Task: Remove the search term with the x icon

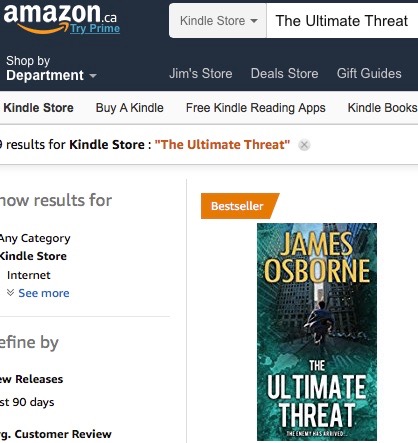Action: (x=304, y=145)
